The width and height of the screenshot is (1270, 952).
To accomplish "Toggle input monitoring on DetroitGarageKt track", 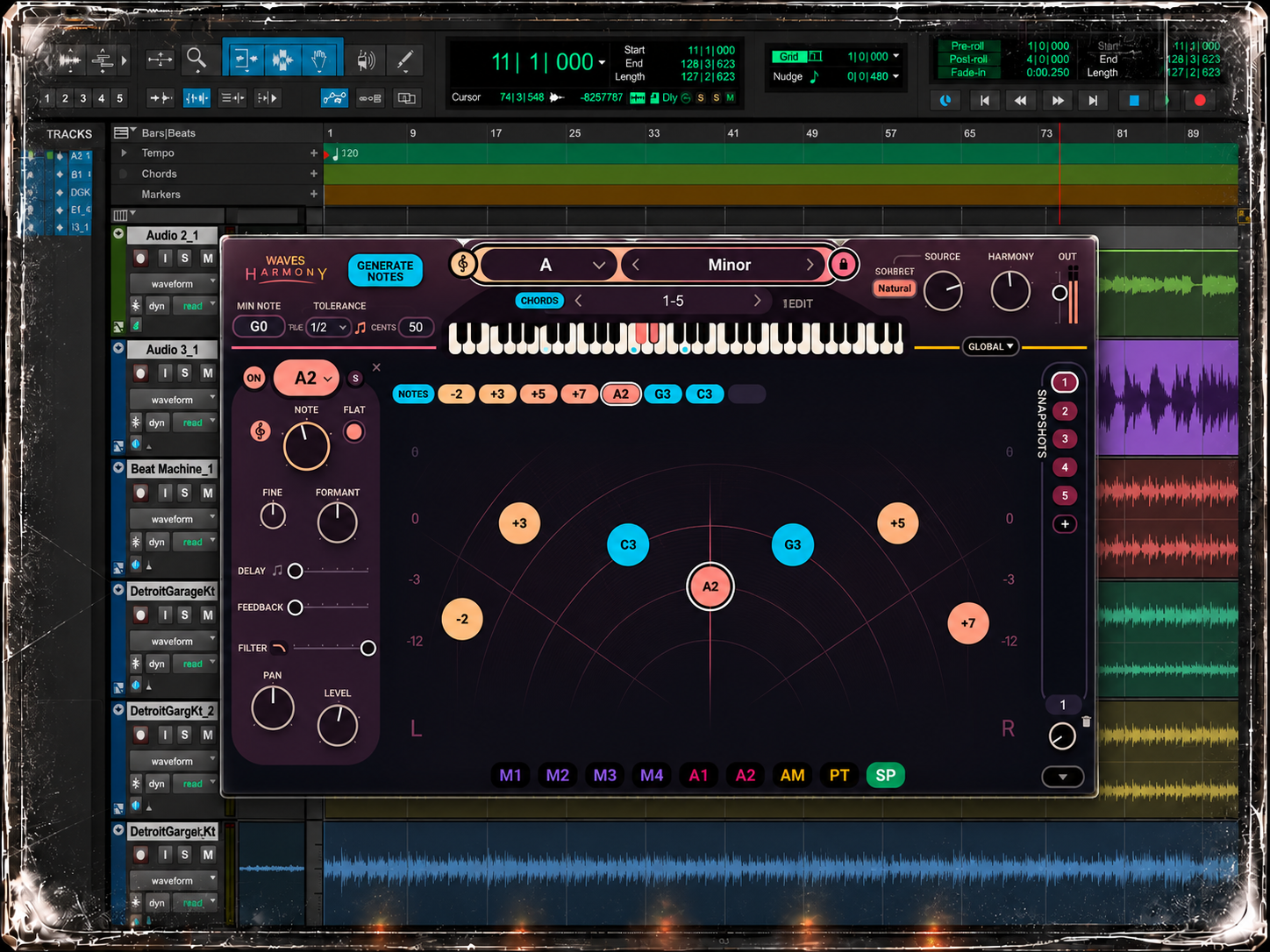I will tap(164, 615).
